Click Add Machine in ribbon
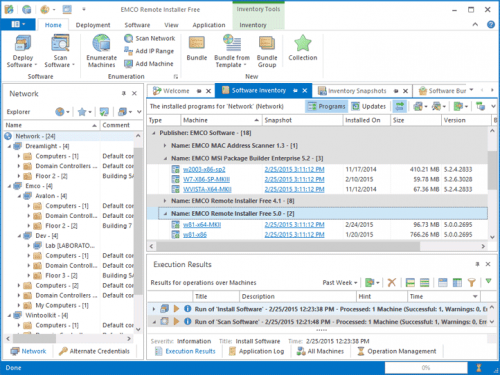This screenshot has height=375, width=500. (x=149, y=64)
